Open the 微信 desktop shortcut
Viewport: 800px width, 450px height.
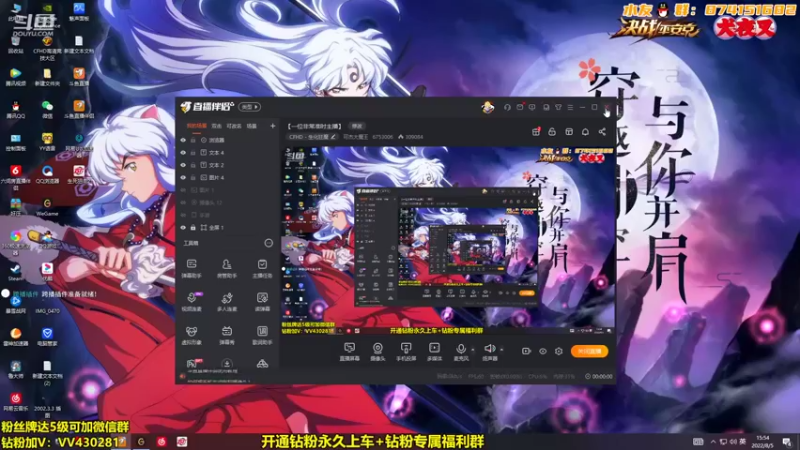[47, 109]
